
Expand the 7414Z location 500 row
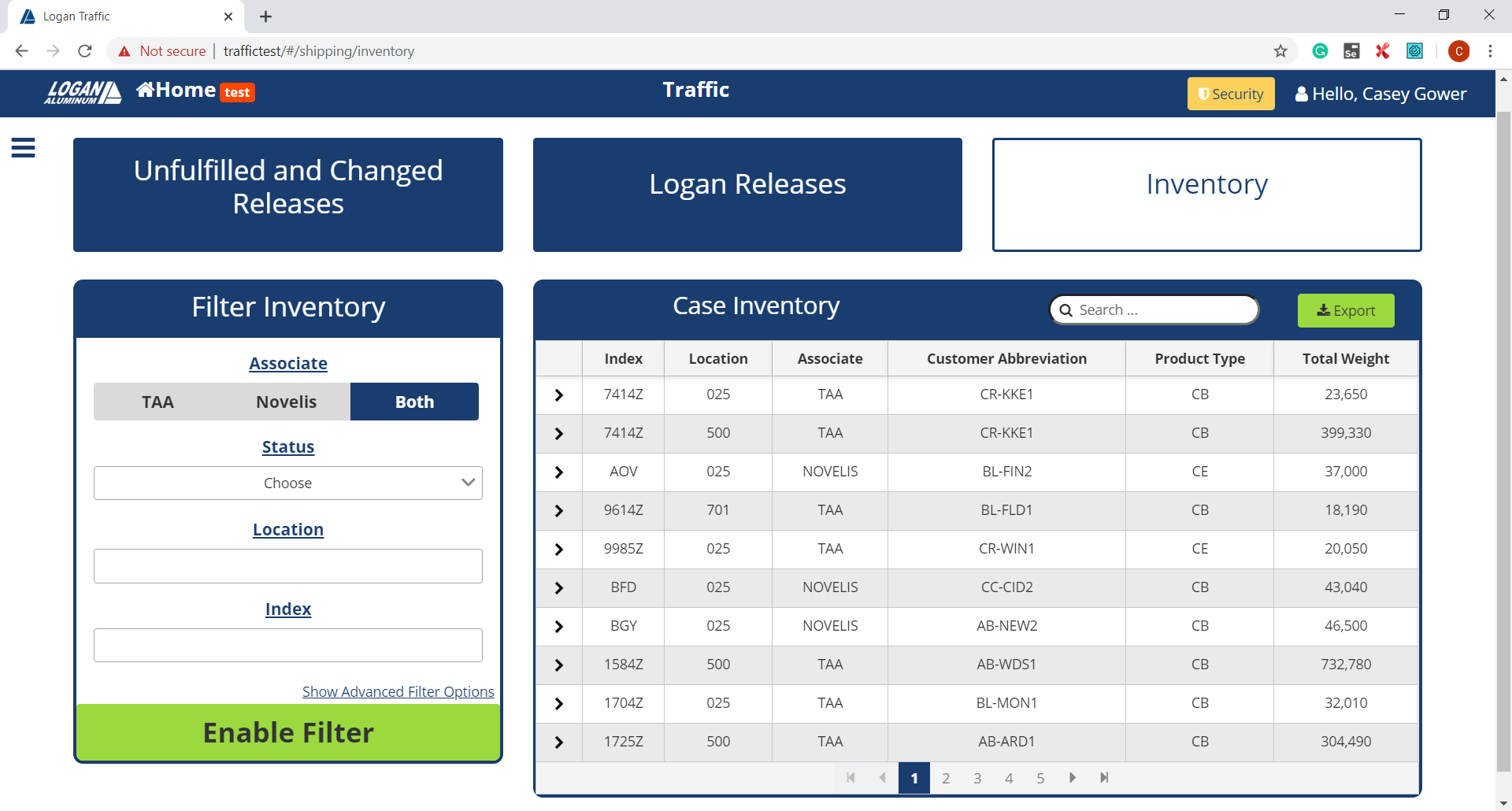pyautogui.click(x=559, y=434)
